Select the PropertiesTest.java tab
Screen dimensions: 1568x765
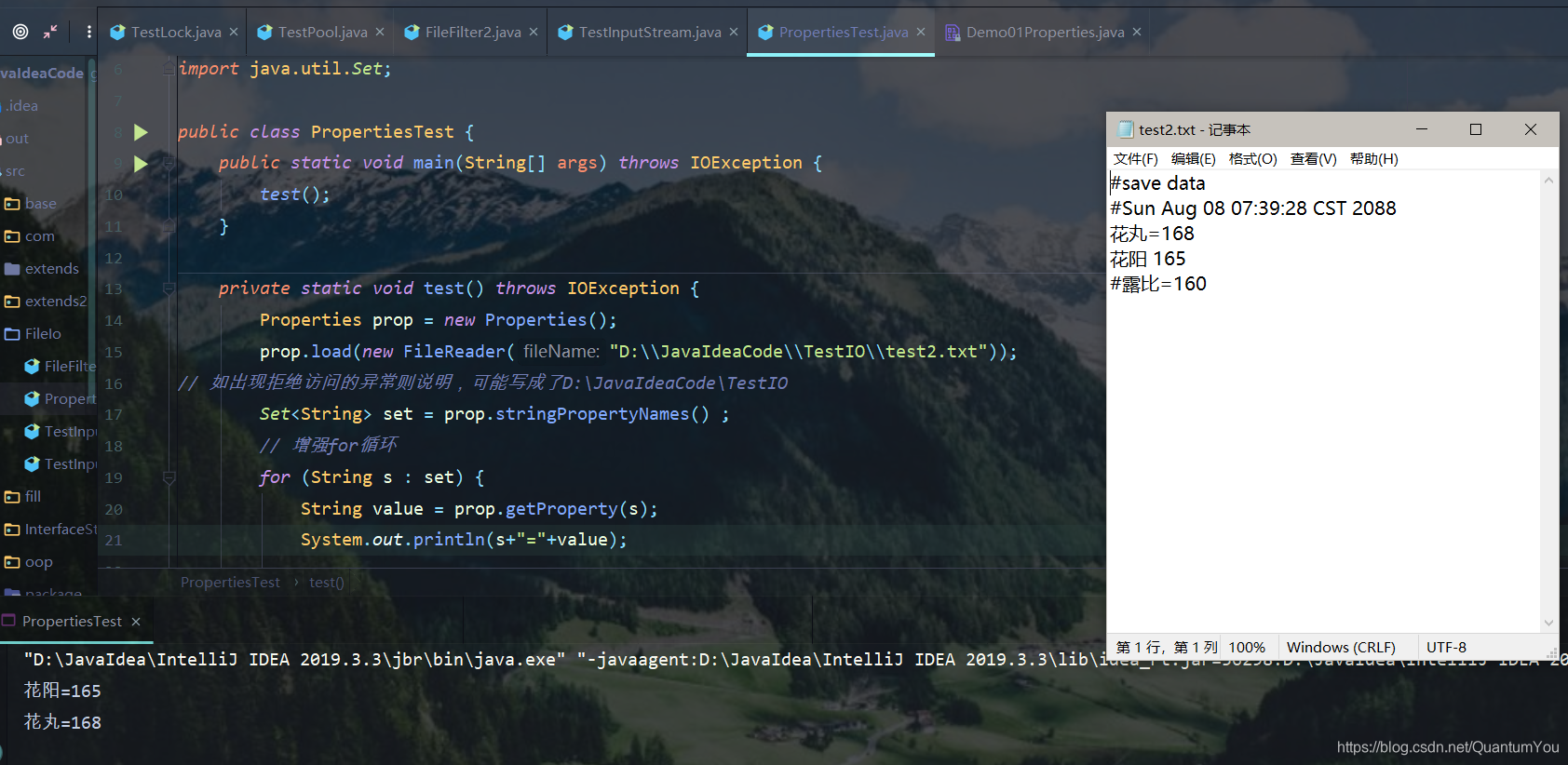(844, 32)
